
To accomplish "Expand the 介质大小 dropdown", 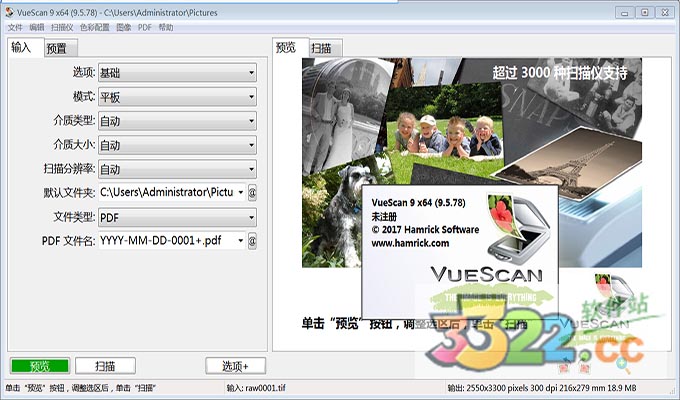I will coord(177,145).
